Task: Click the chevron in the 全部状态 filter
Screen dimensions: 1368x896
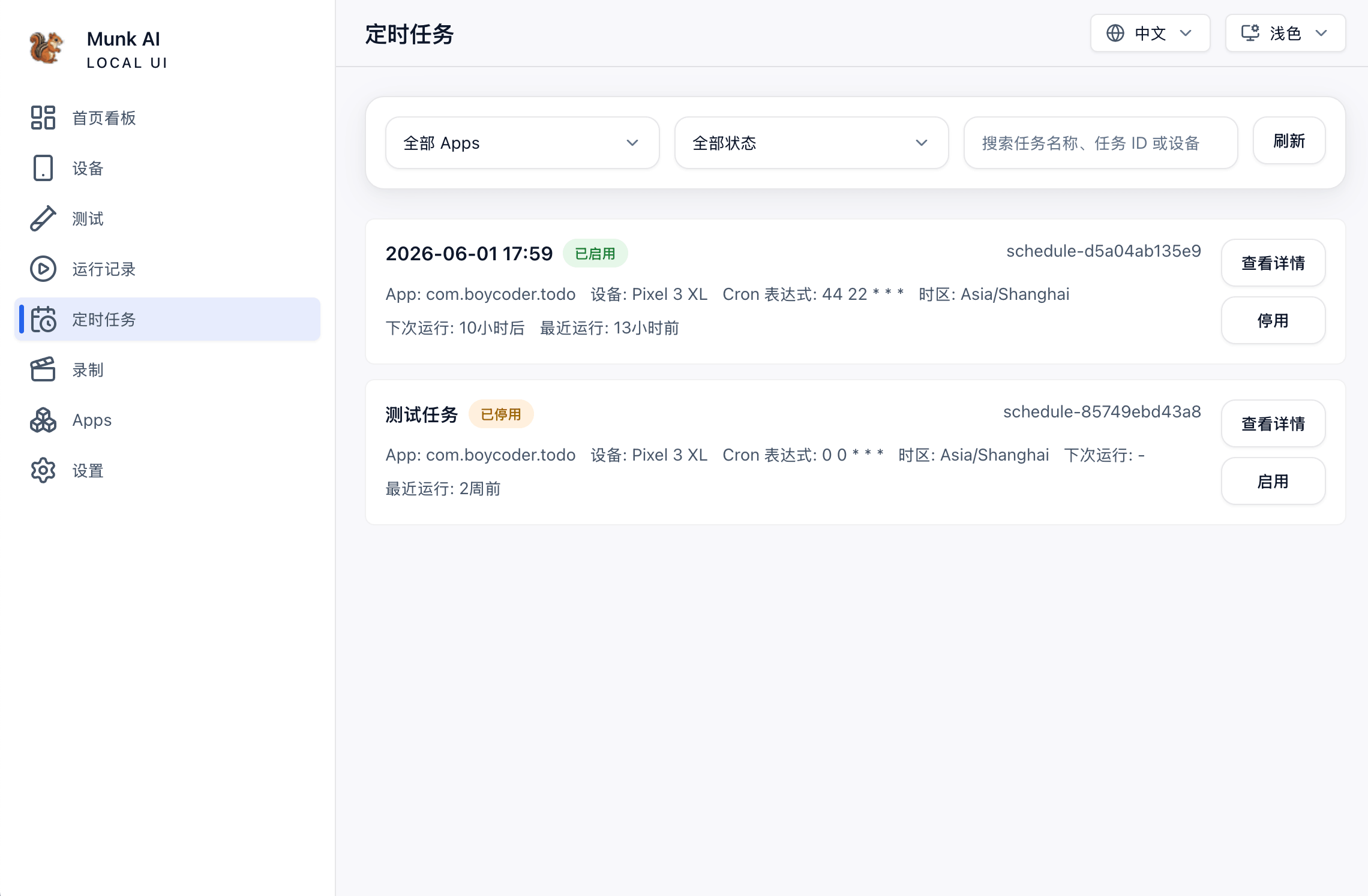Action: (922, 143)
